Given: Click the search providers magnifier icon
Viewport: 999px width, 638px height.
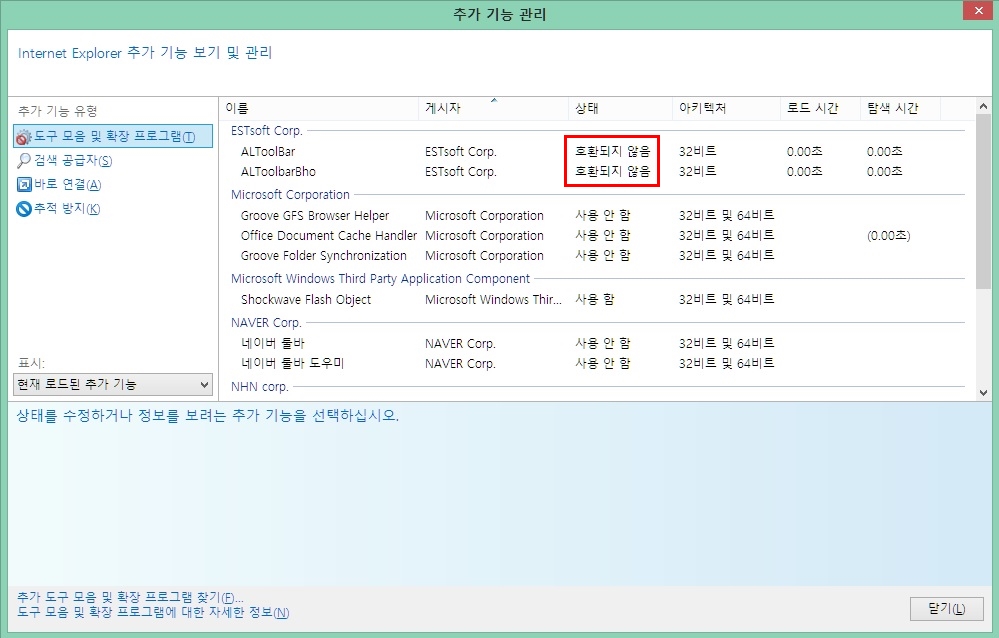Looking at the screenshot, I should [x=24, y=161].
